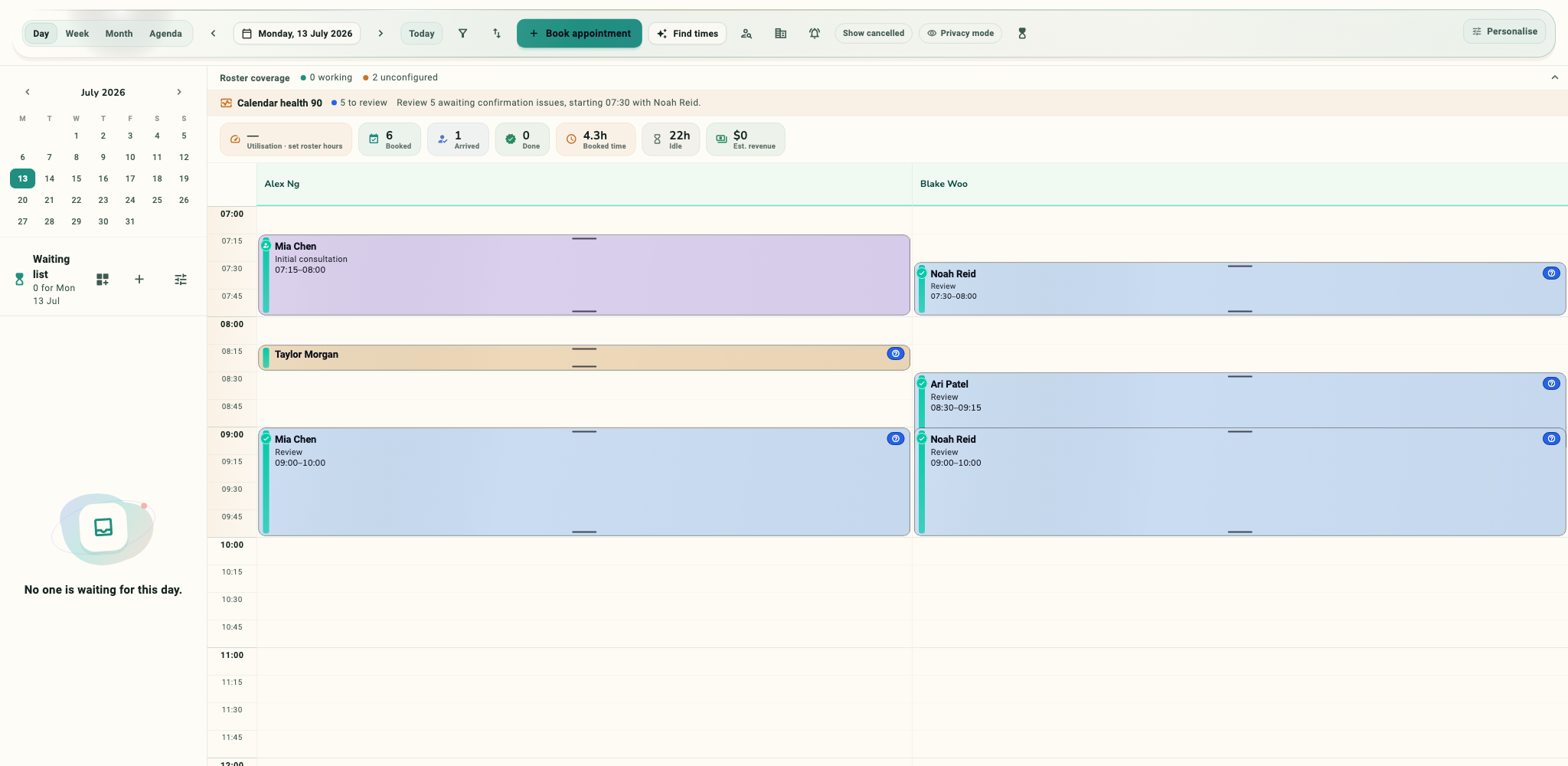Click Alex Ng column header
This screenshot has width=1568, height=766.
[x=584, y=184]
